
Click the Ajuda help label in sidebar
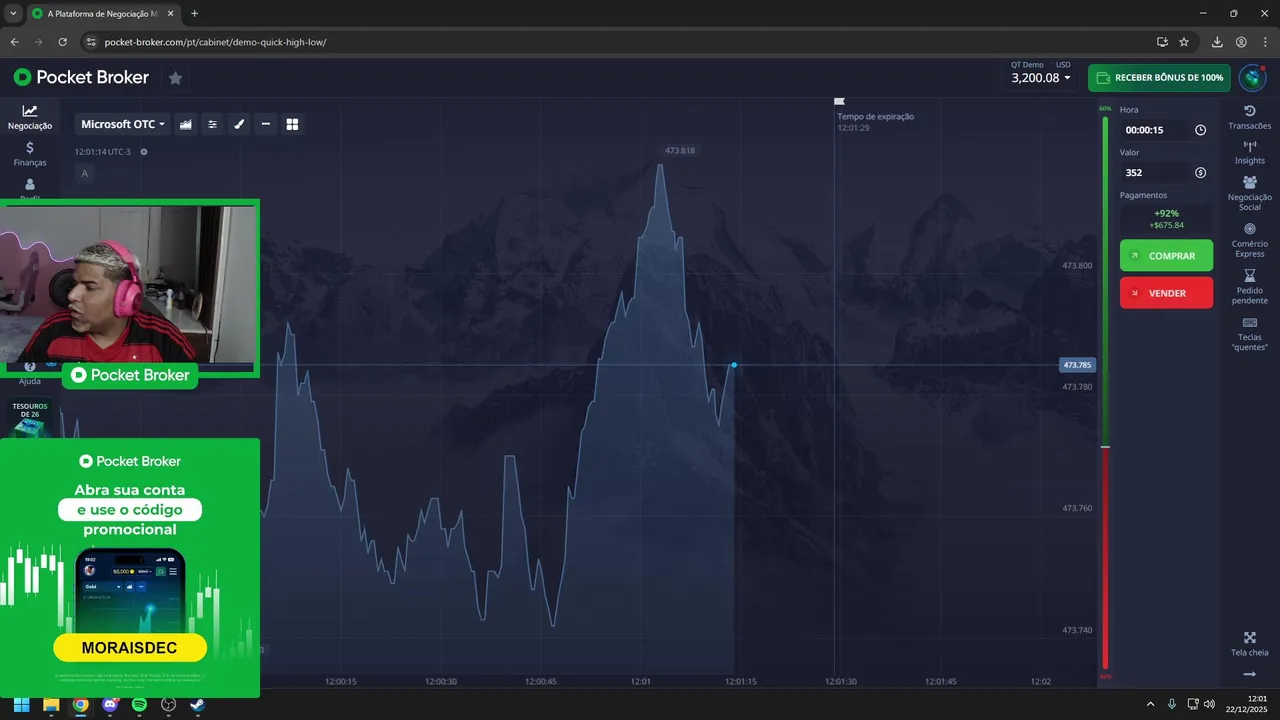(x=30, y=381)
